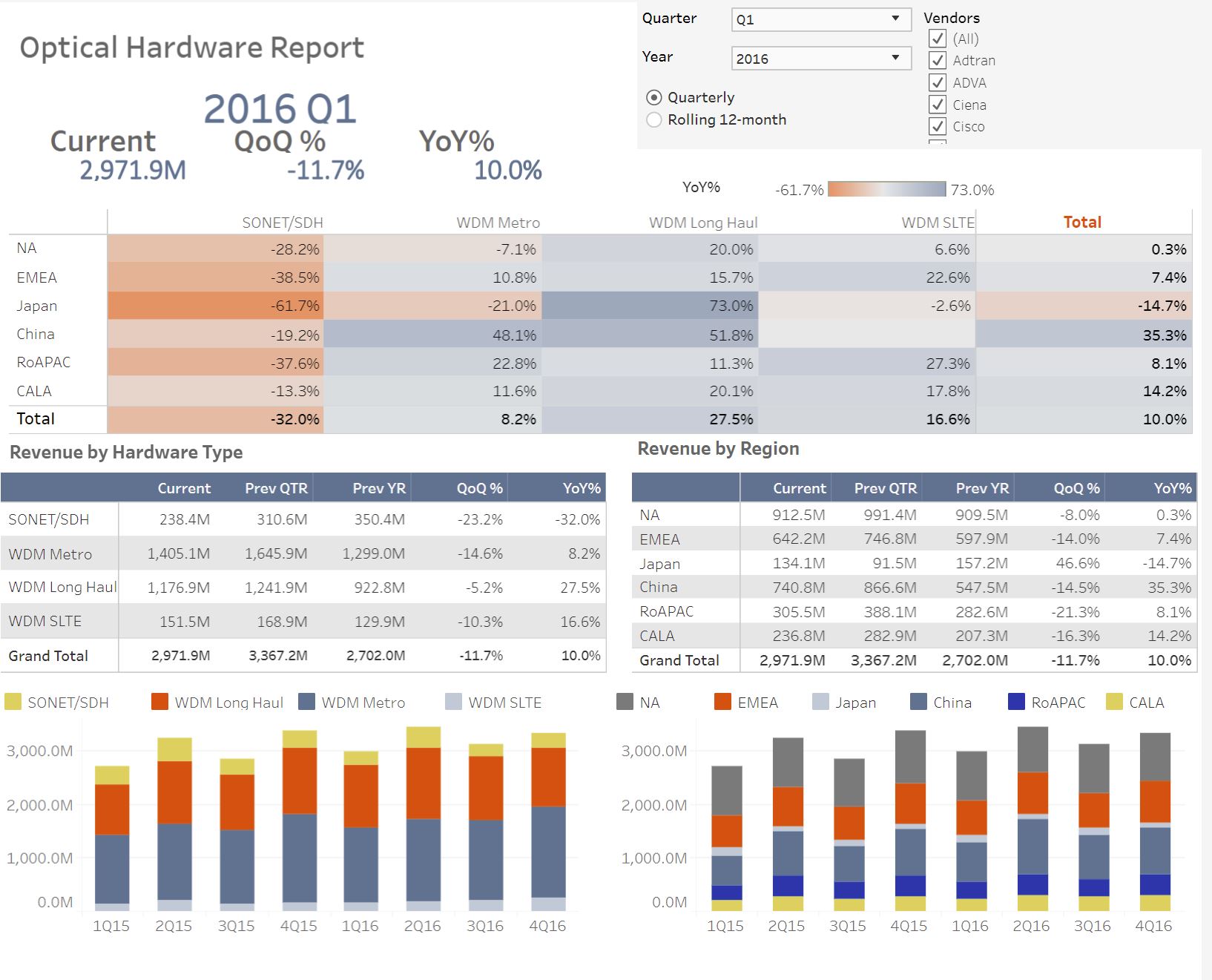
Task: Select the WDM Metro legend color square
Action: tap(306, 702)
